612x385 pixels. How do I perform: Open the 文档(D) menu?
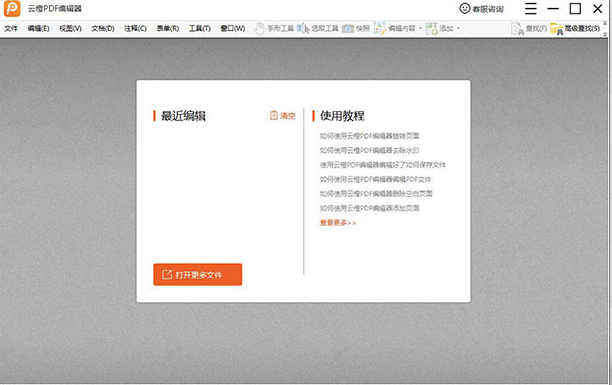(103, 29)
